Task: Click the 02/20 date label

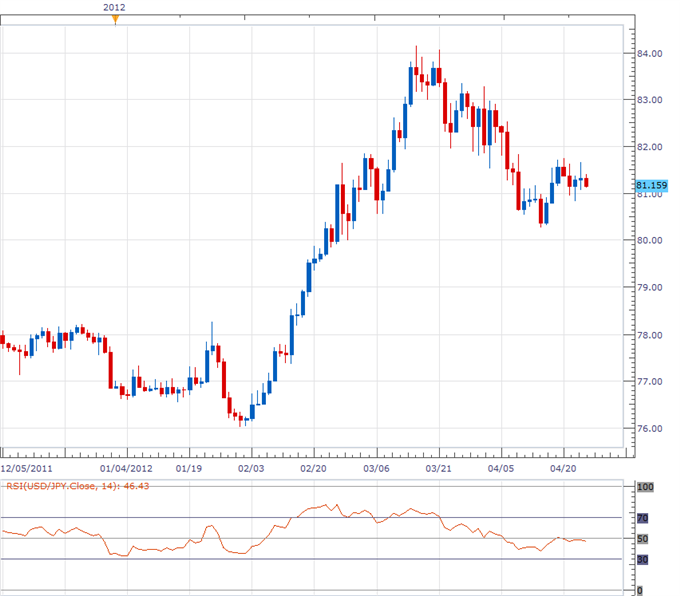Action: tap(314, 468)
